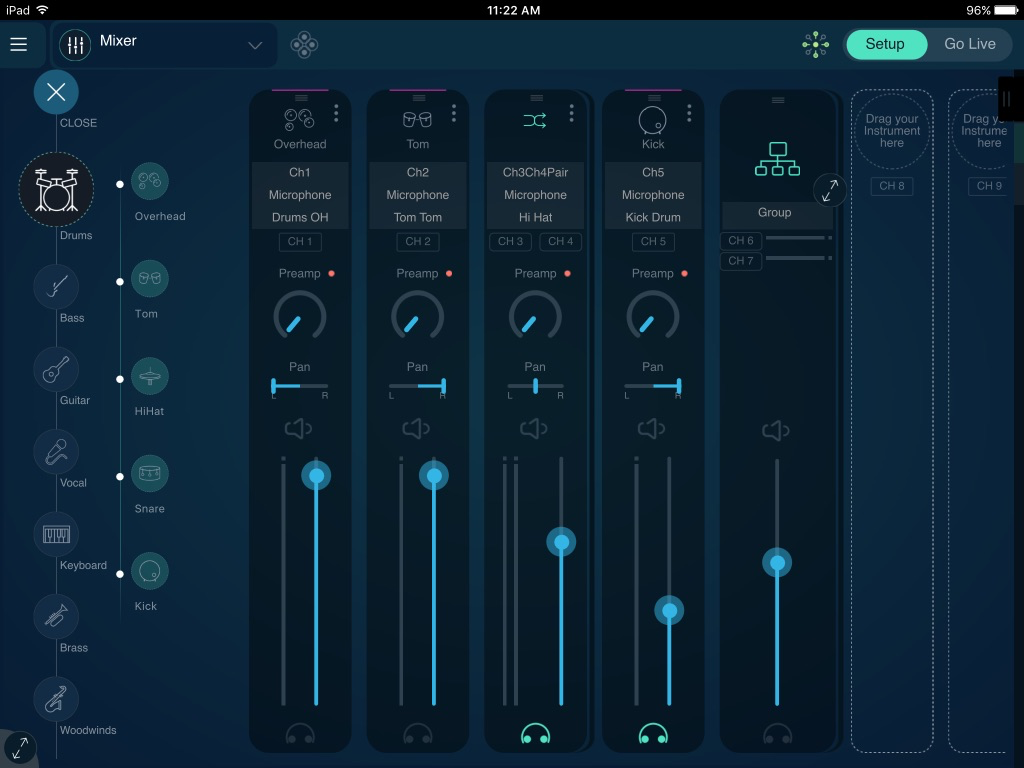
Task: Click the expand arrows icon at bottom-left corner
Action: coord(20,748)
